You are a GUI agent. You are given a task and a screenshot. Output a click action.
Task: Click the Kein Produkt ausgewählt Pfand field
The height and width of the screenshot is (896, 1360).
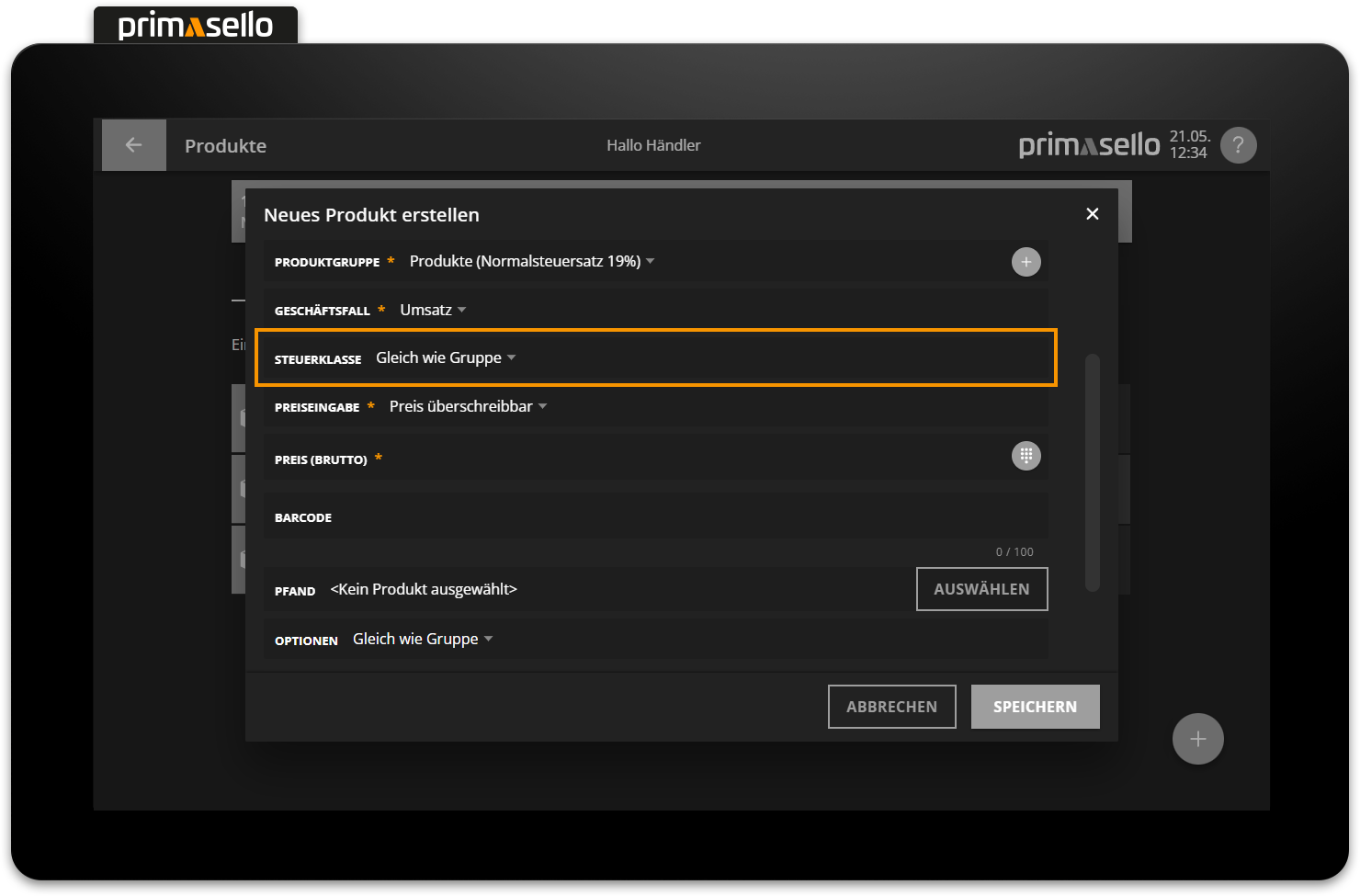pos(424,590)
